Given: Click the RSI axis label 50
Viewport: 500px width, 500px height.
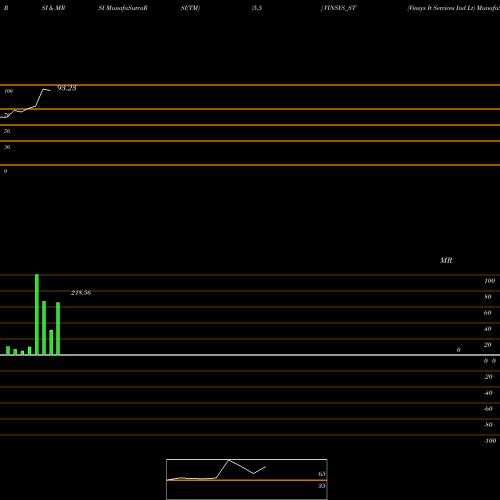Looking at the screenshot, I should [x=7, y=131].
